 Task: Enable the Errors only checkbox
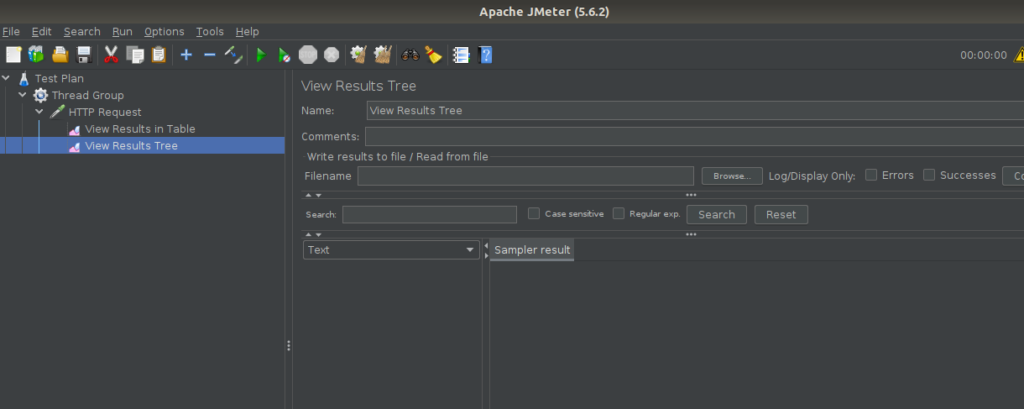tap(871, 175)
